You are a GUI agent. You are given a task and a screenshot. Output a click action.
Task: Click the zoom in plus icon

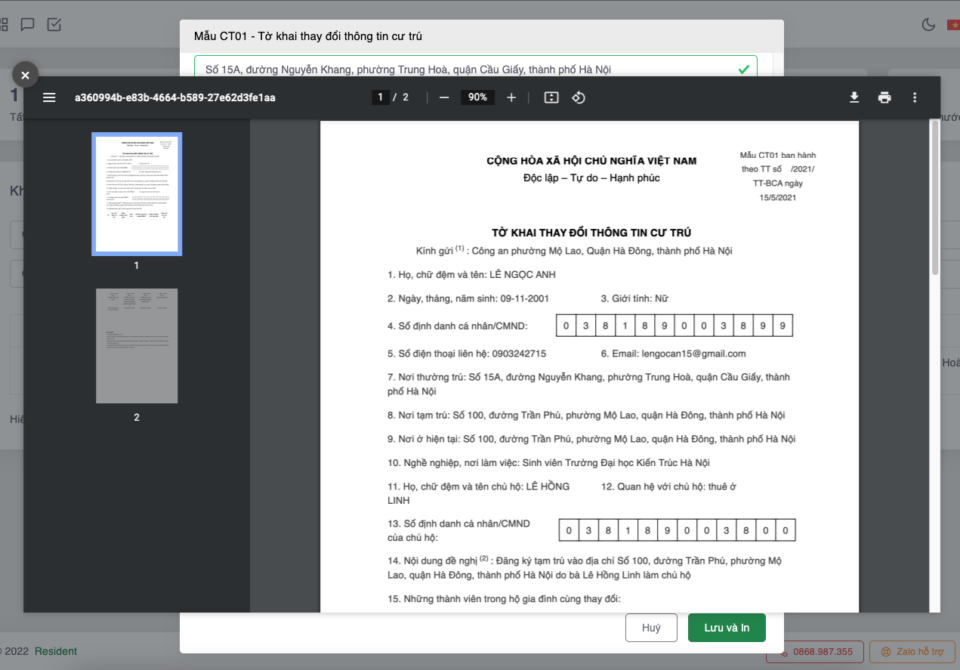click(511, 97)
